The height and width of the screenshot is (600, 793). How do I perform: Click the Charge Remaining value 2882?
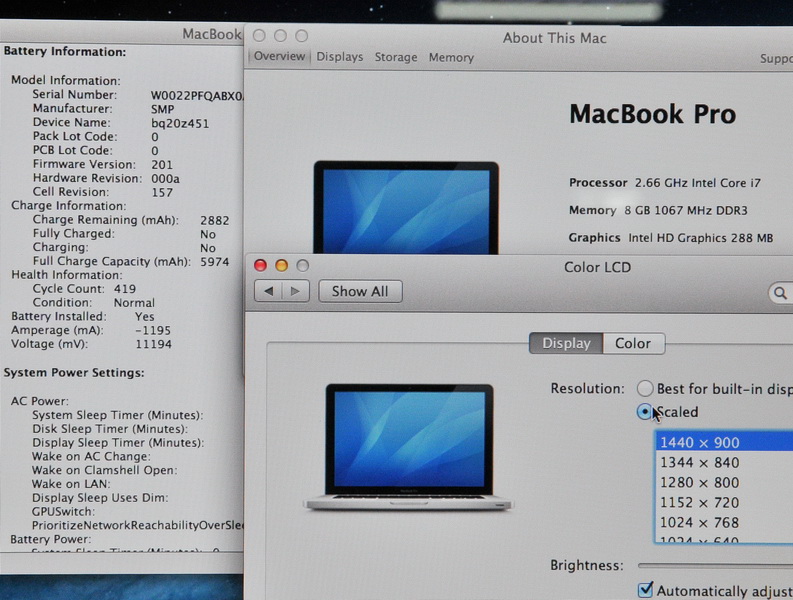tap(214, 221)
